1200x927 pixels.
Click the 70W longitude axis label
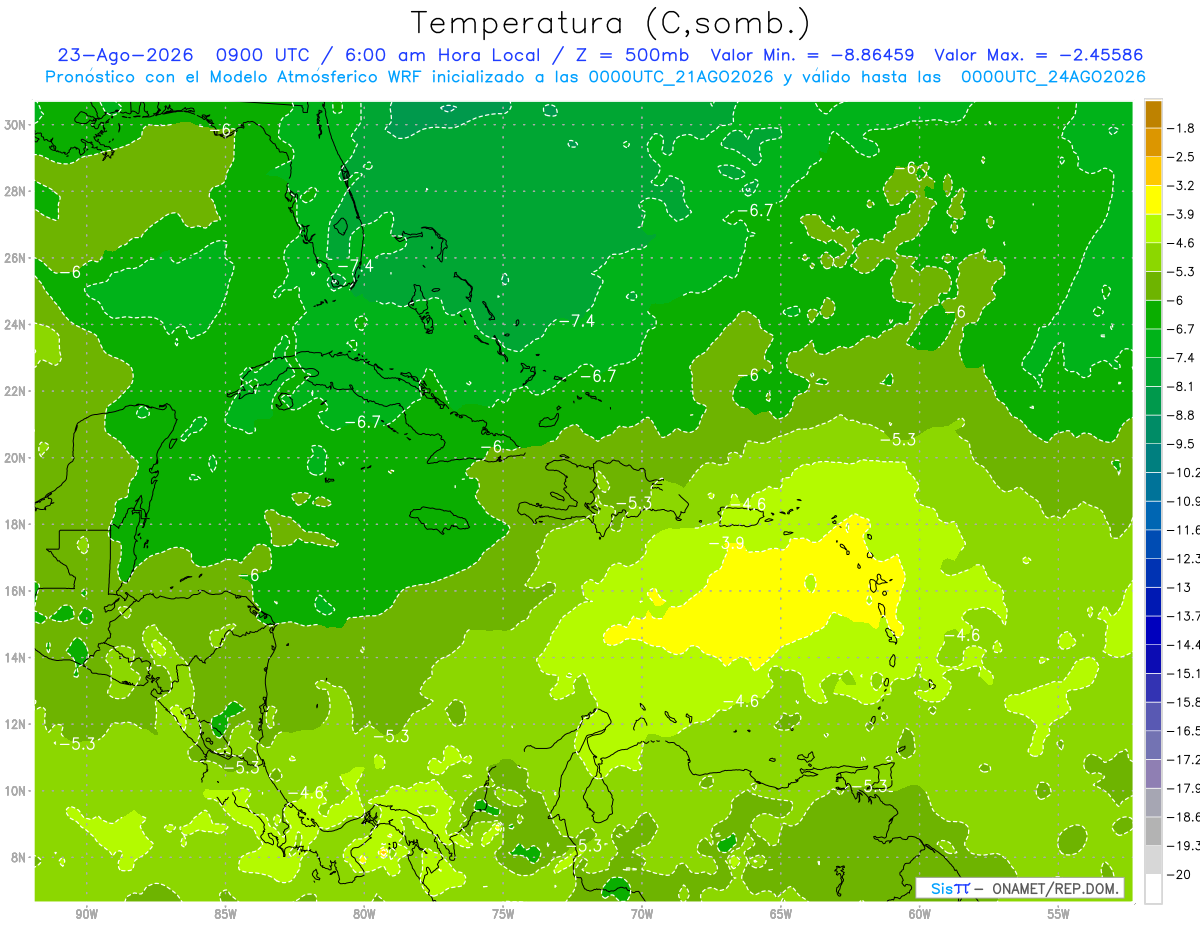(x=642, y=914)
